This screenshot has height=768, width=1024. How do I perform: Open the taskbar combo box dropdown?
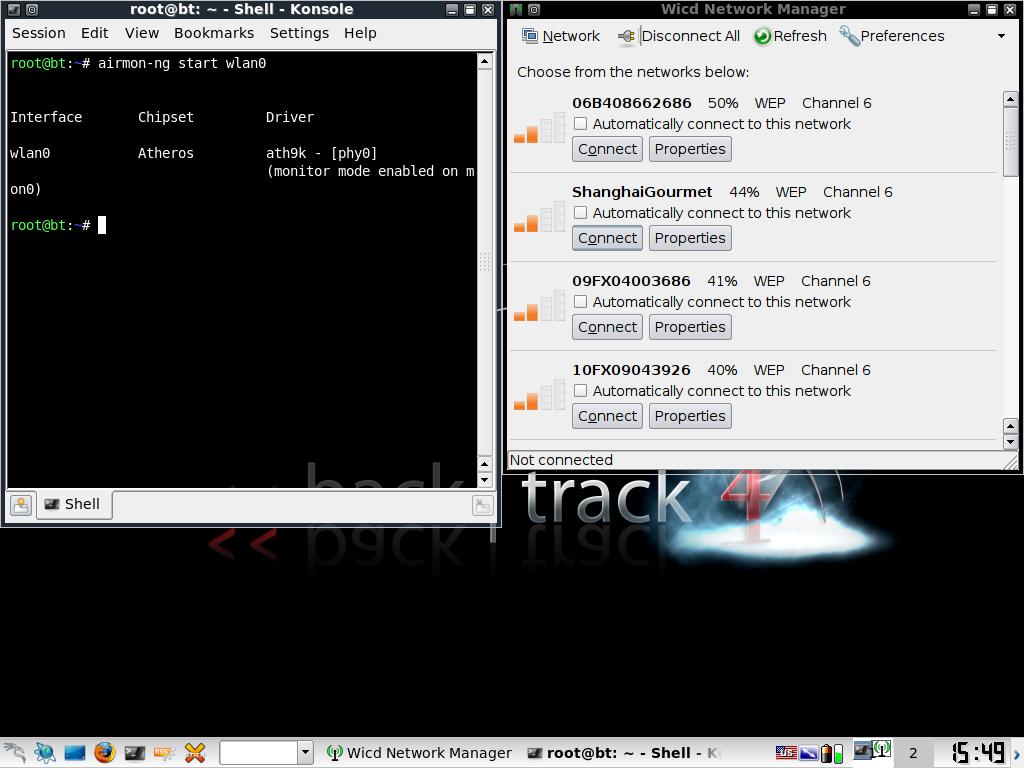[305, 753]
